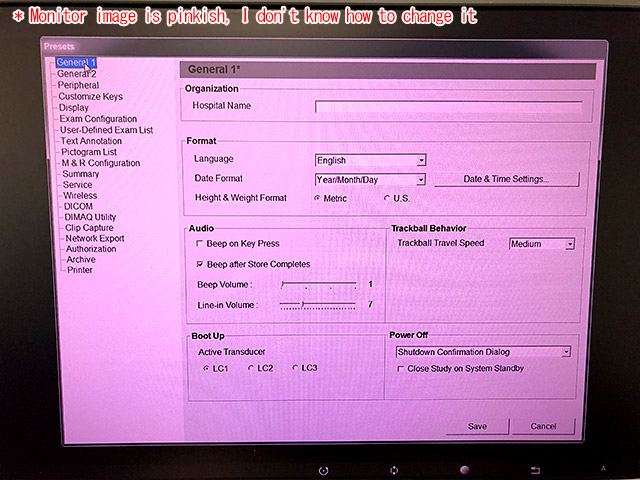Open Pictogram List page
640x480 pixels.
89,152
